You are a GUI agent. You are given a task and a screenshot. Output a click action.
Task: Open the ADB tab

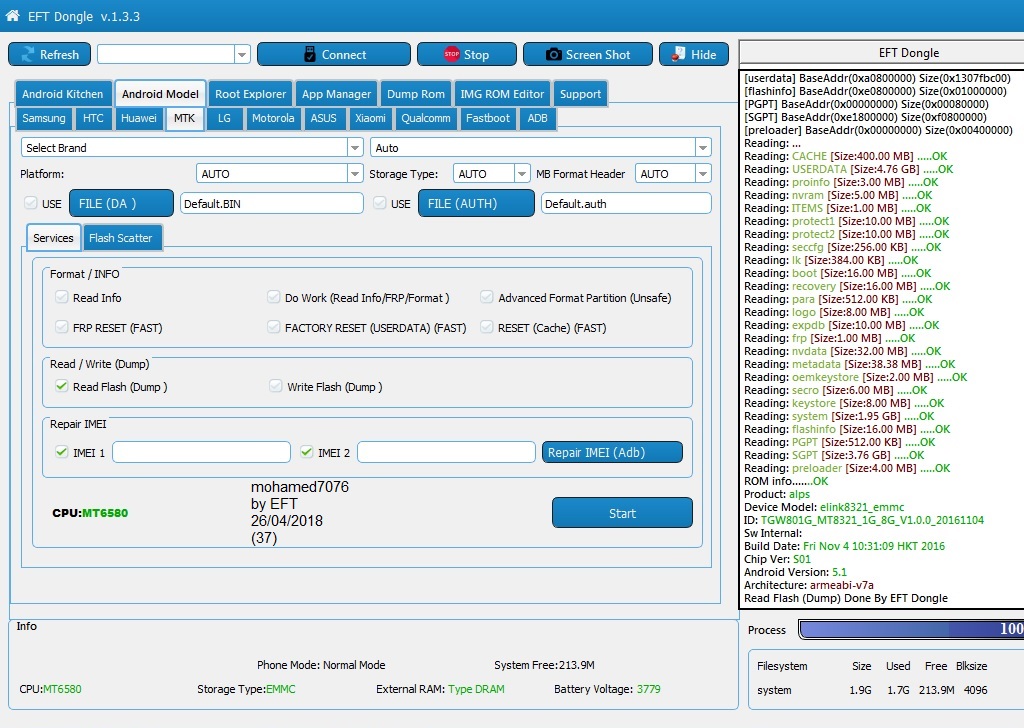pos(537,118)
